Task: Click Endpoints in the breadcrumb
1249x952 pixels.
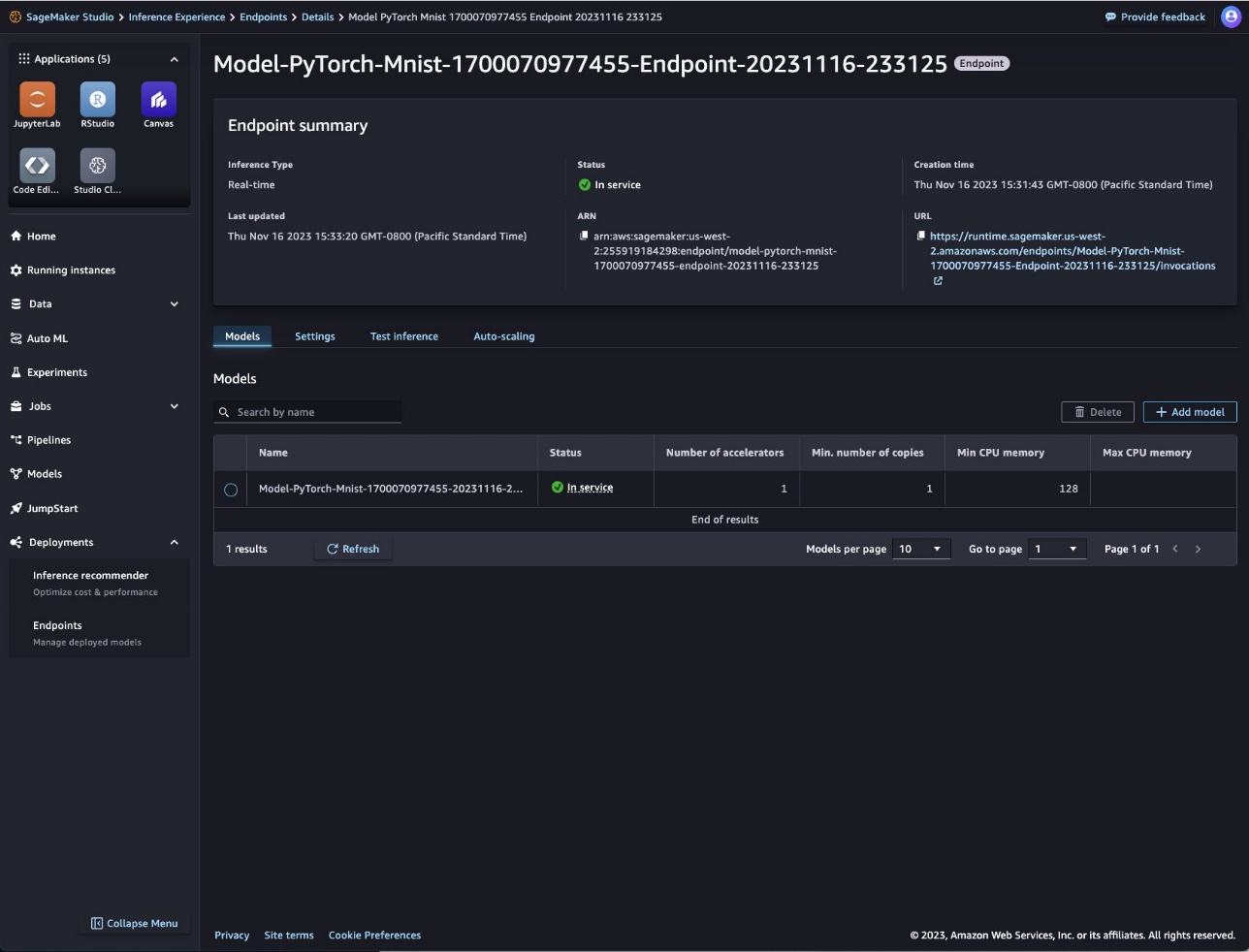Action: (x=264, y=16)
